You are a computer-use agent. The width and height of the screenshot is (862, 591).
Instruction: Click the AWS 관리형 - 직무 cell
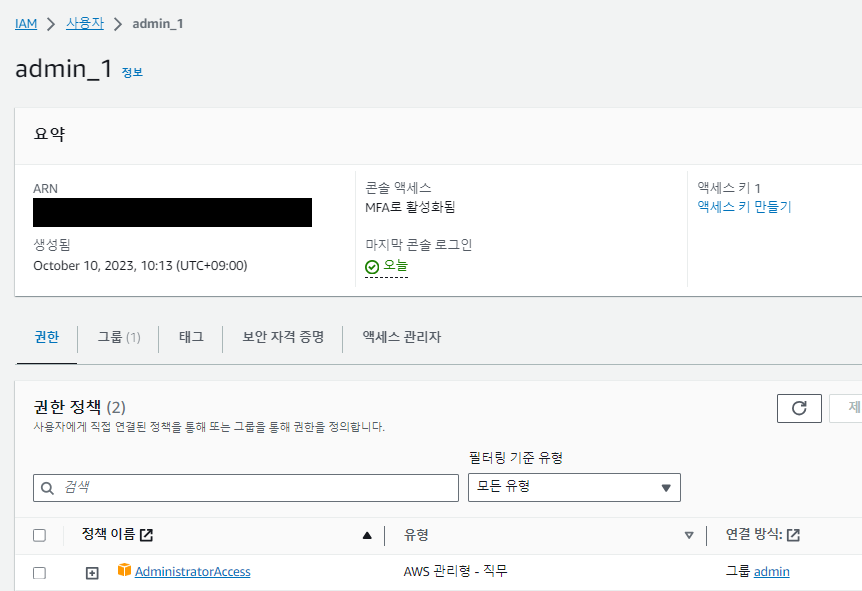[x=455, y=571]
